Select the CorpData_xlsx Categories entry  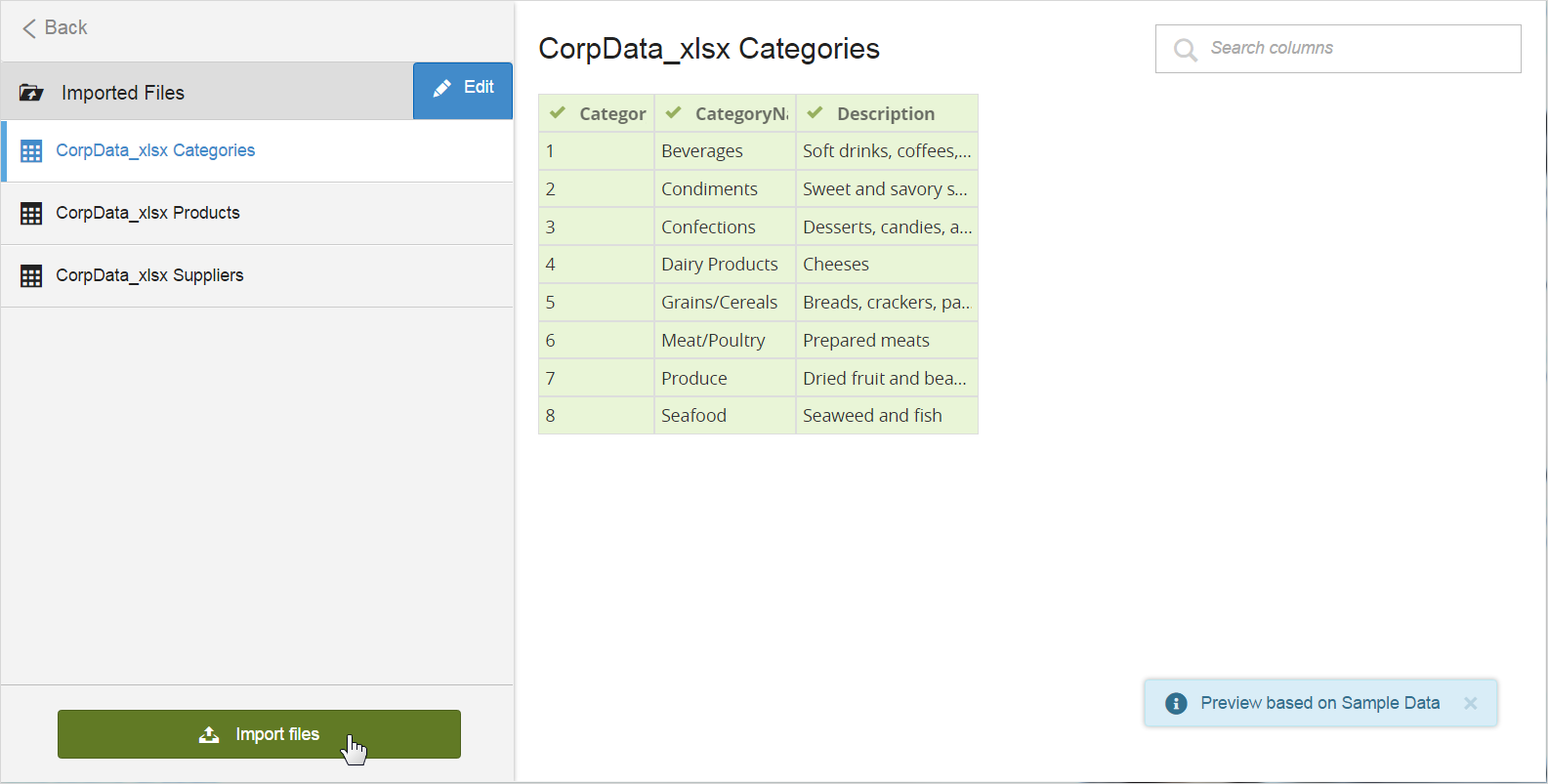[155, 150]
